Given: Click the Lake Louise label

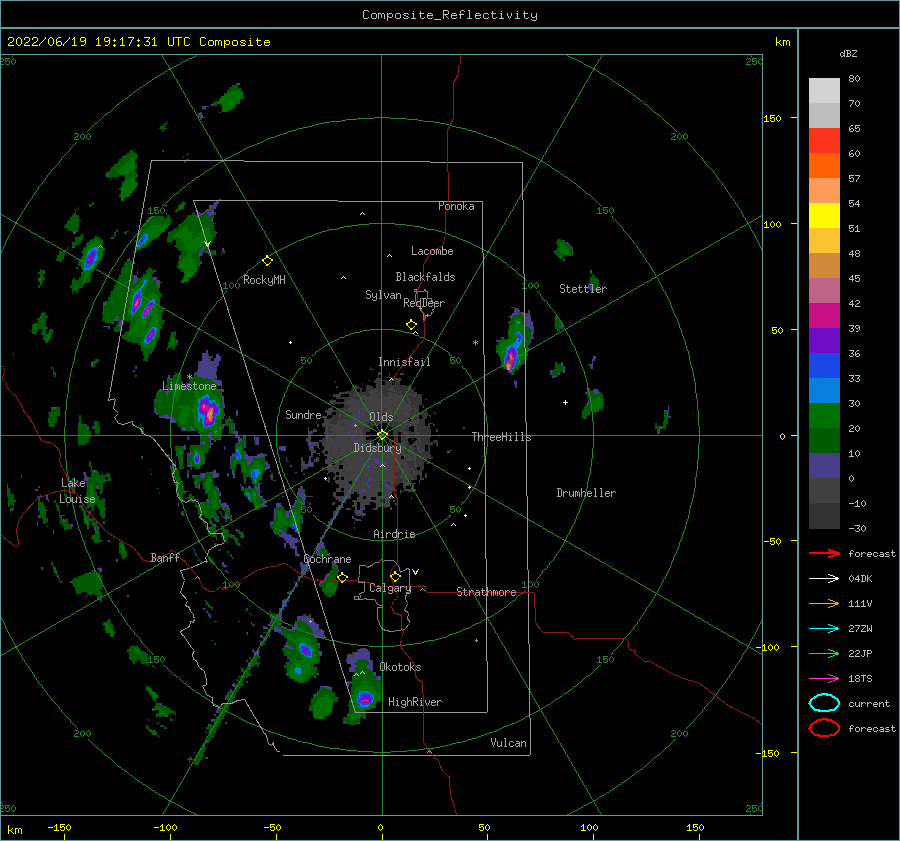Looking at the screenshot, I should [x=77, y=491].
